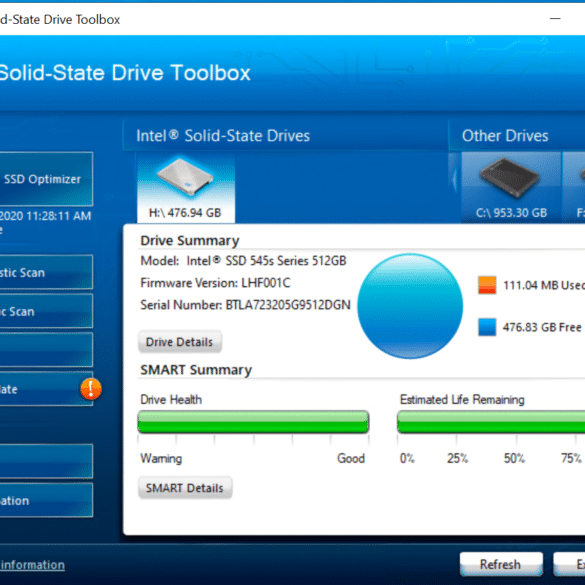Screen dimensions: 585x585
Task: Click the disk usage pie chart
Action: pos(410,306)
